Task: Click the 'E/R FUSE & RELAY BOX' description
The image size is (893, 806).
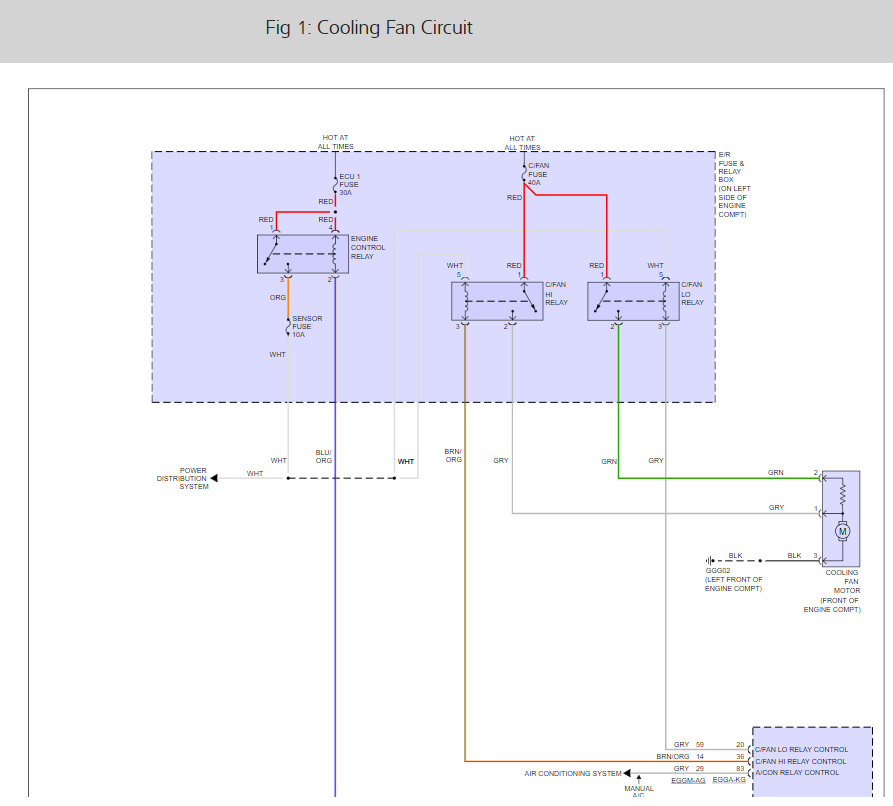Action: (x=734, y=185)
